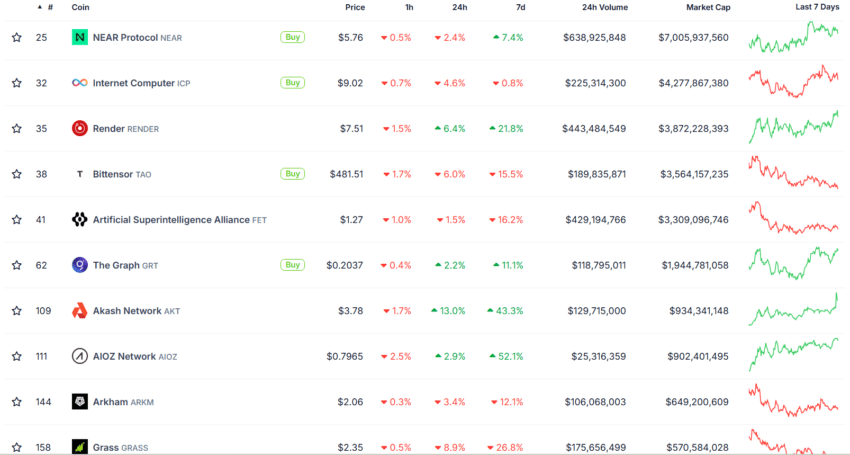Star Akash Network as a favorite
850x455 pixels.
point(17,311)
